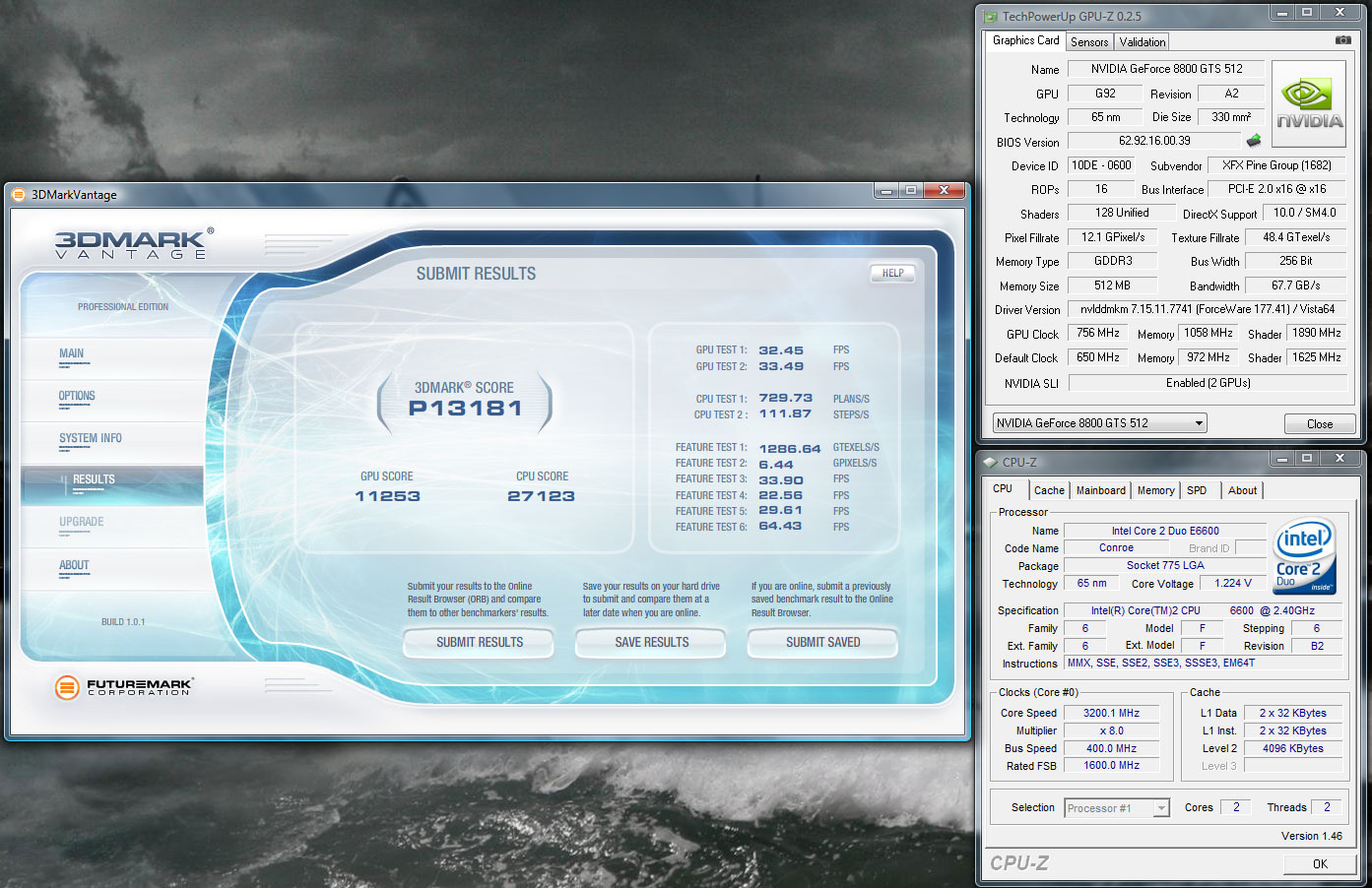Click the BIOS save chip icon in GPU-Z
The width and height of the screenshot is (1372, 888).
tap(1254, 141)
